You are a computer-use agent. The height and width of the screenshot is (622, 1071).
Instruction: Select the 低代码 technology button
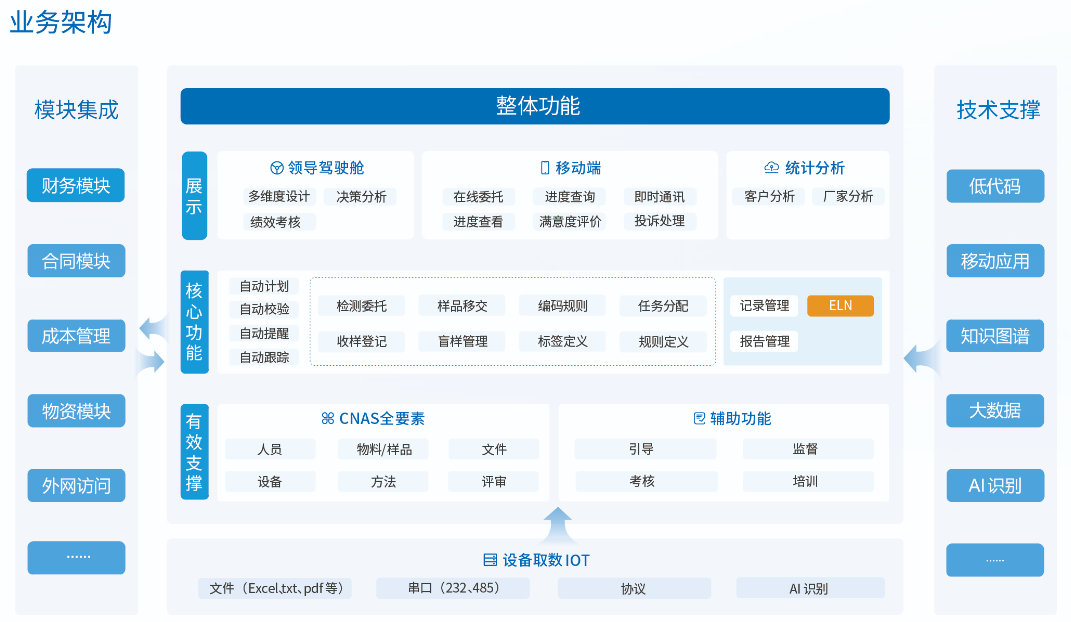pyautogui.click(x=994, y=186)
